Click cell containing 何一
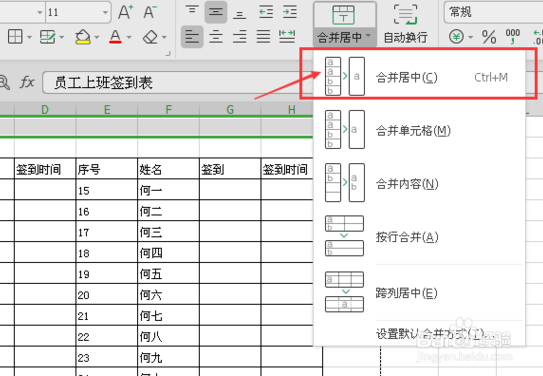 tap(168, 190)
